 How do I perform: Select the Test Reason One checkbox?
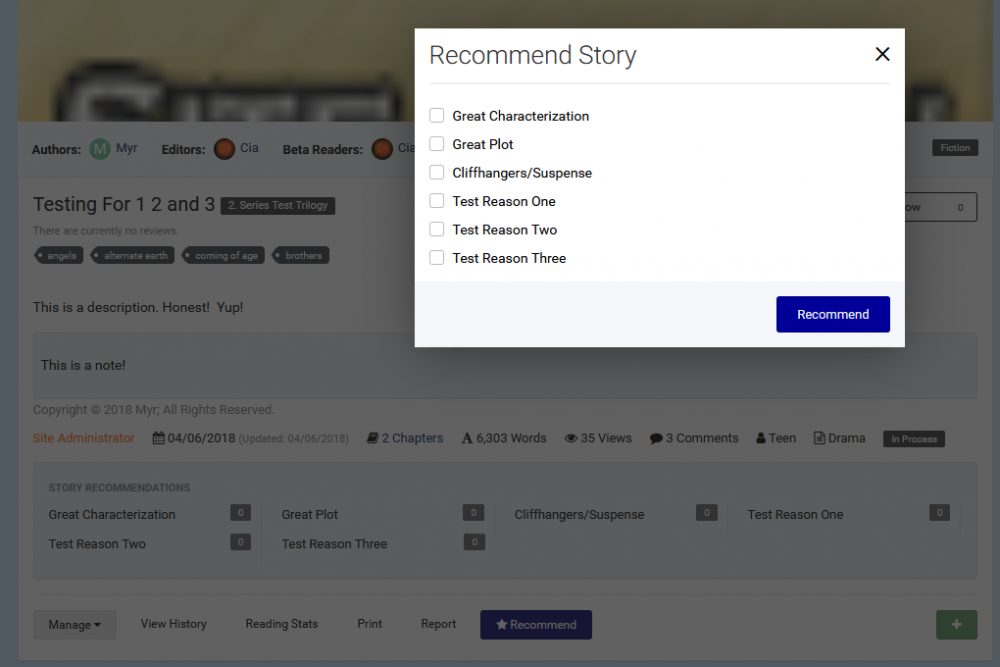point(437,201)
